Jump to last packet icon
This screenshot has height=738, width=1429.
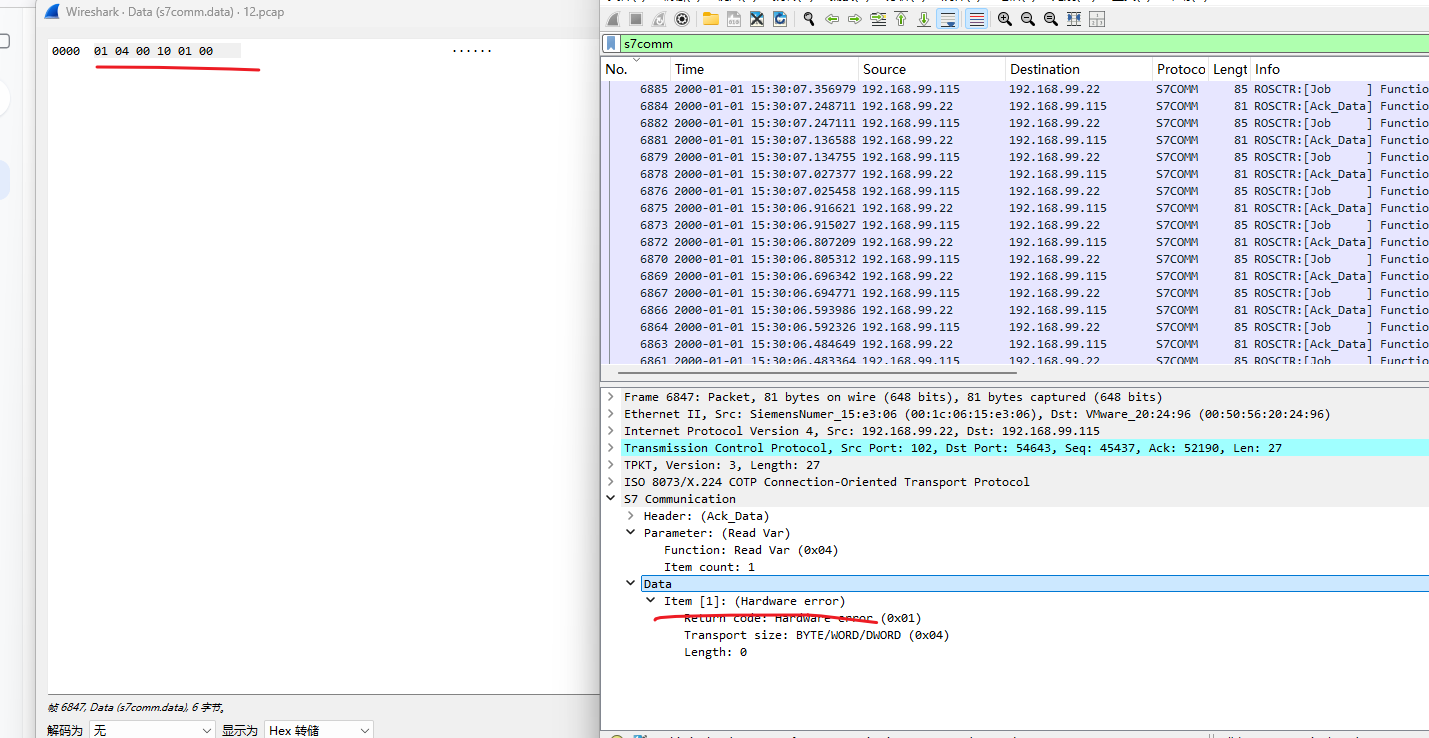[924, 19]
